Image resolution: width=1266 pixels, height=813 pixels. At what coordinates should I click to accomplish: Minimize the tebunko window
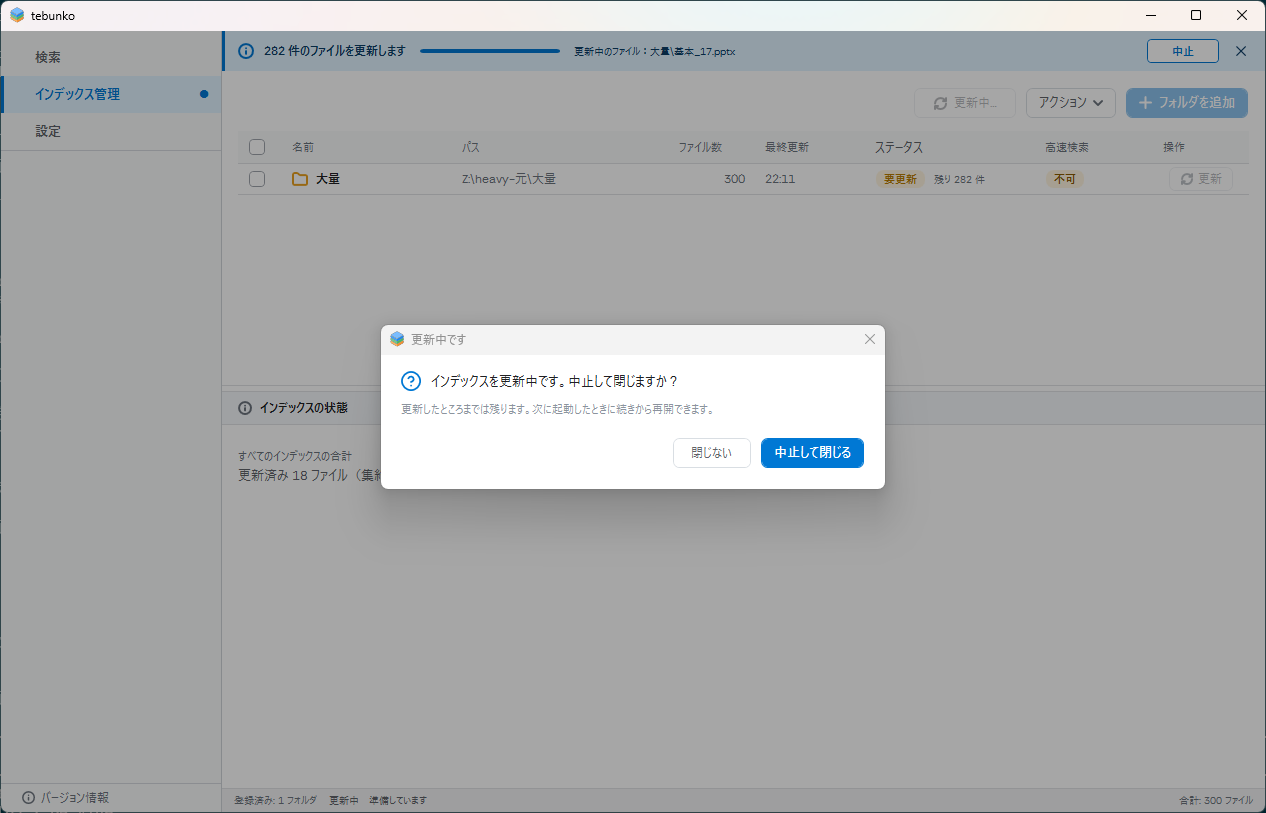(x=1149, y=15)
